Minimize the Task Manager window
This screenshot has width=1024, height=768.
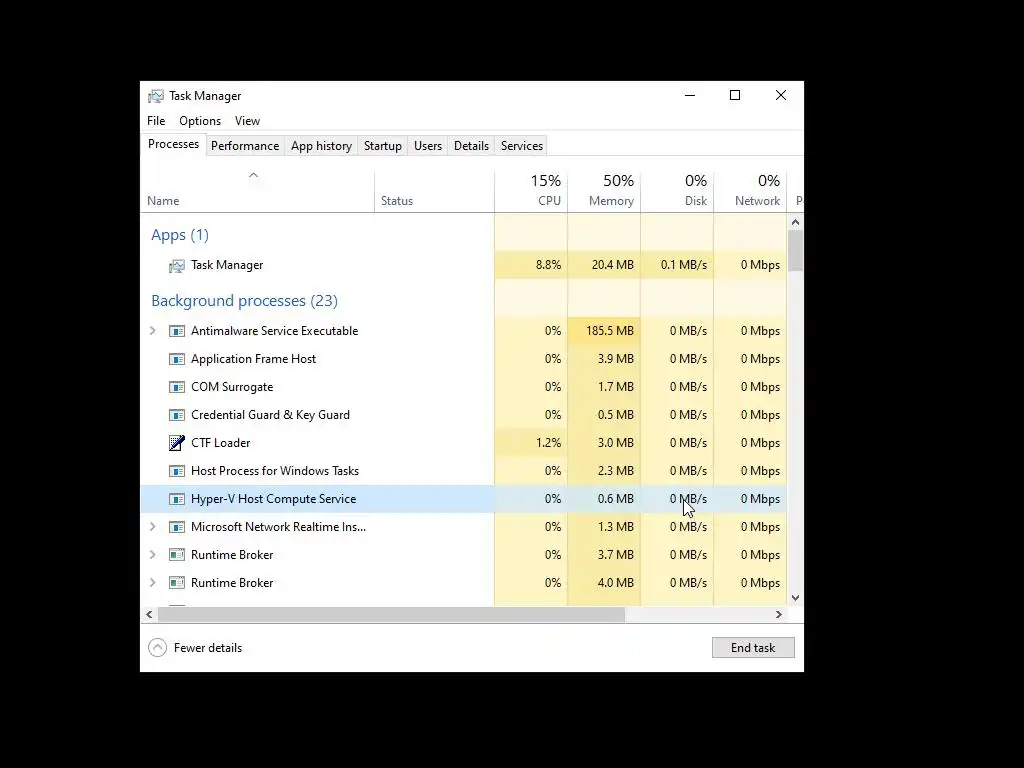click(690, 95)
